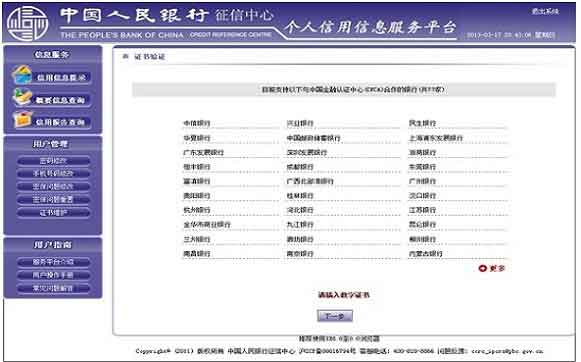Click the People's Bank of China logo
581x362 pixels.
click(x=28, y=23)
